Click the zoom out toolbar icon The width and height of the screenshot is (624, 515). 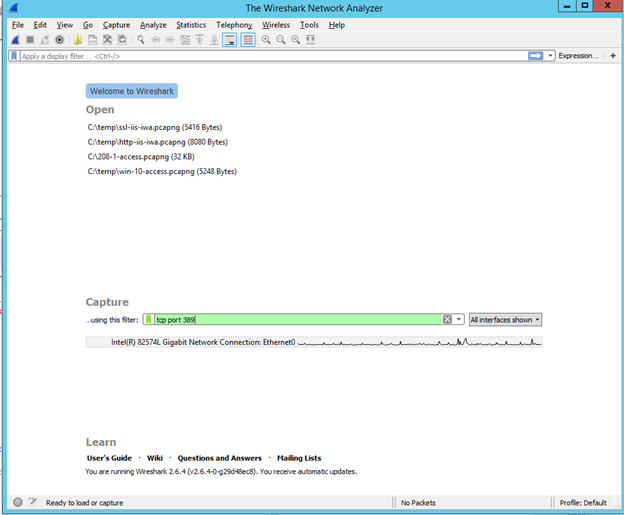tap(281, 40)
